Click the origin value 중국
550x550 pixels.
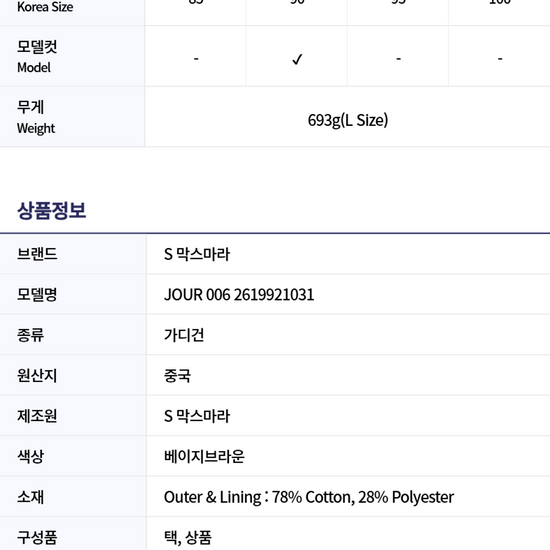[177, 376]
